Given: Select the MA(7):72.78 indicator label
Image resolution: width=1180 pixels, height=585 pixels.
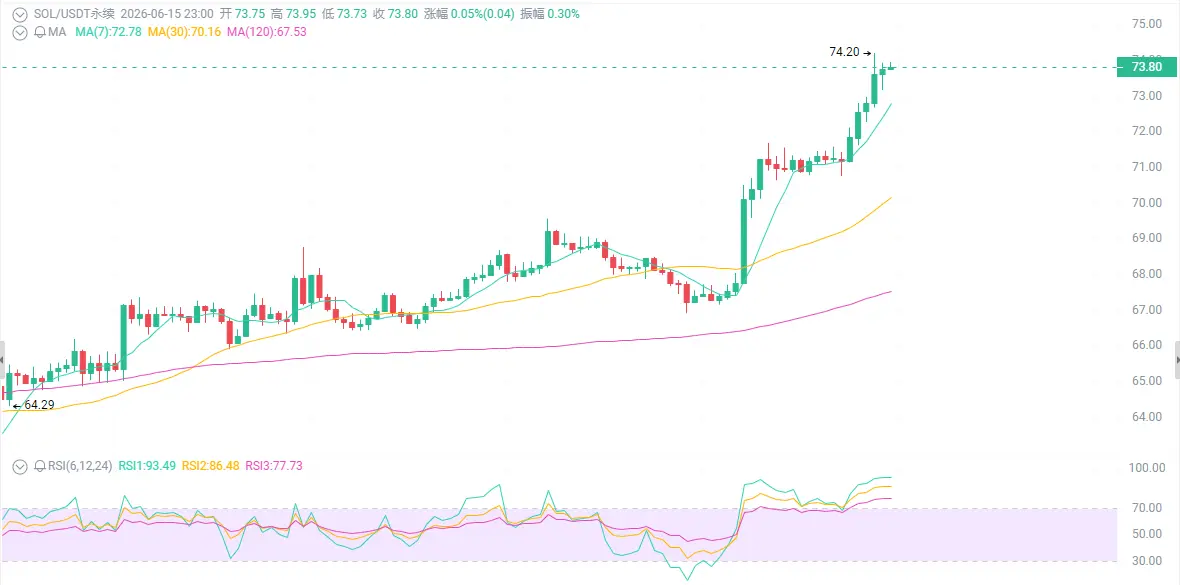Looking at the screenshot, I should [x=108, y=32].
